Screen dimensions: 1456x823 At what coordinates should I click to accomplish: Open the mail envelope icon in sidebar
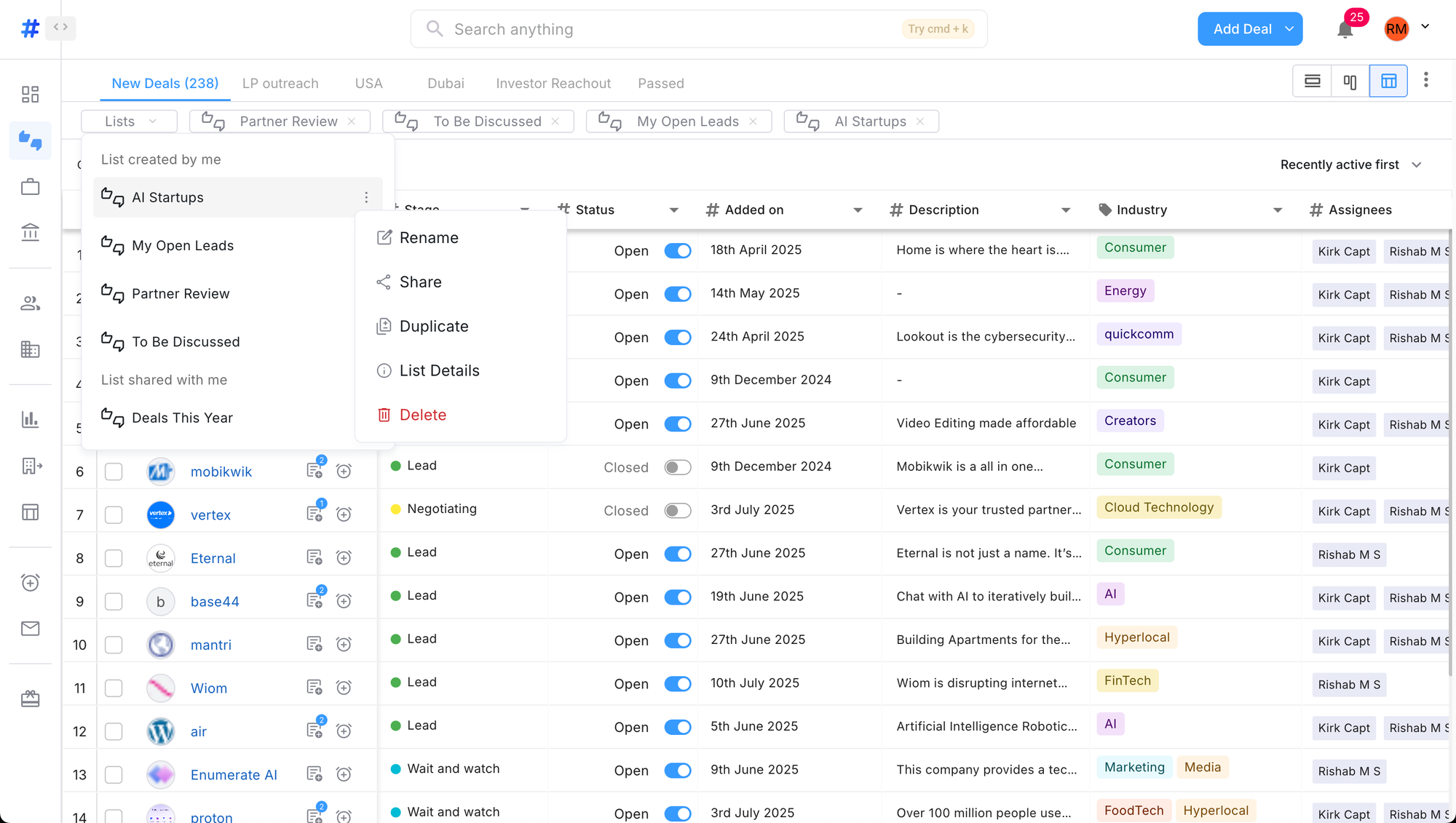pos(30,629)
